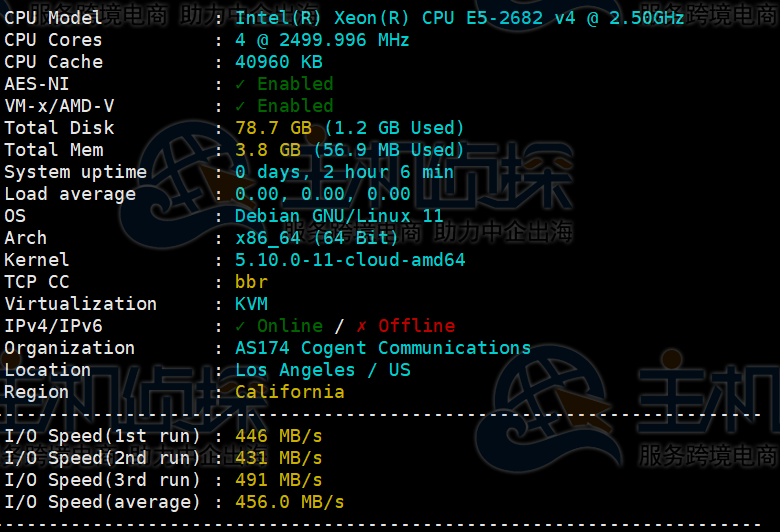This screenshot has width=780, height=532.
Task: Select I/O Speed 3rd run value 491 MB/s
Action: [279, 480]
